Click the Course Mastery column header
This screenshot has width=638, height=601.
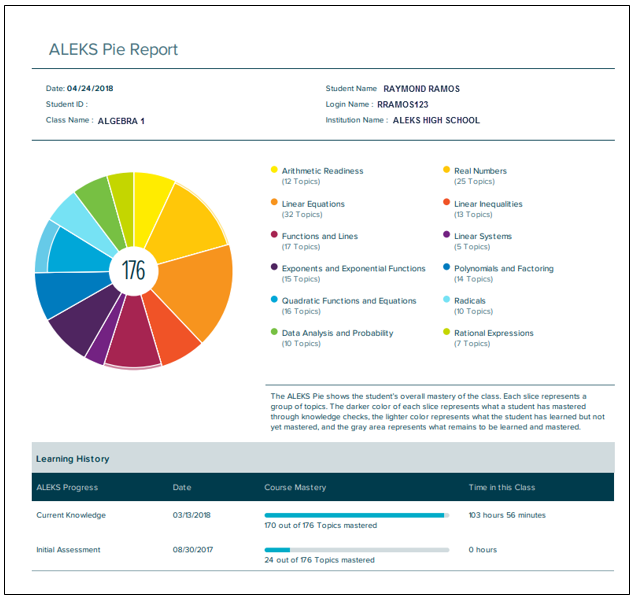pyautogui.click(x=295, y=487)
